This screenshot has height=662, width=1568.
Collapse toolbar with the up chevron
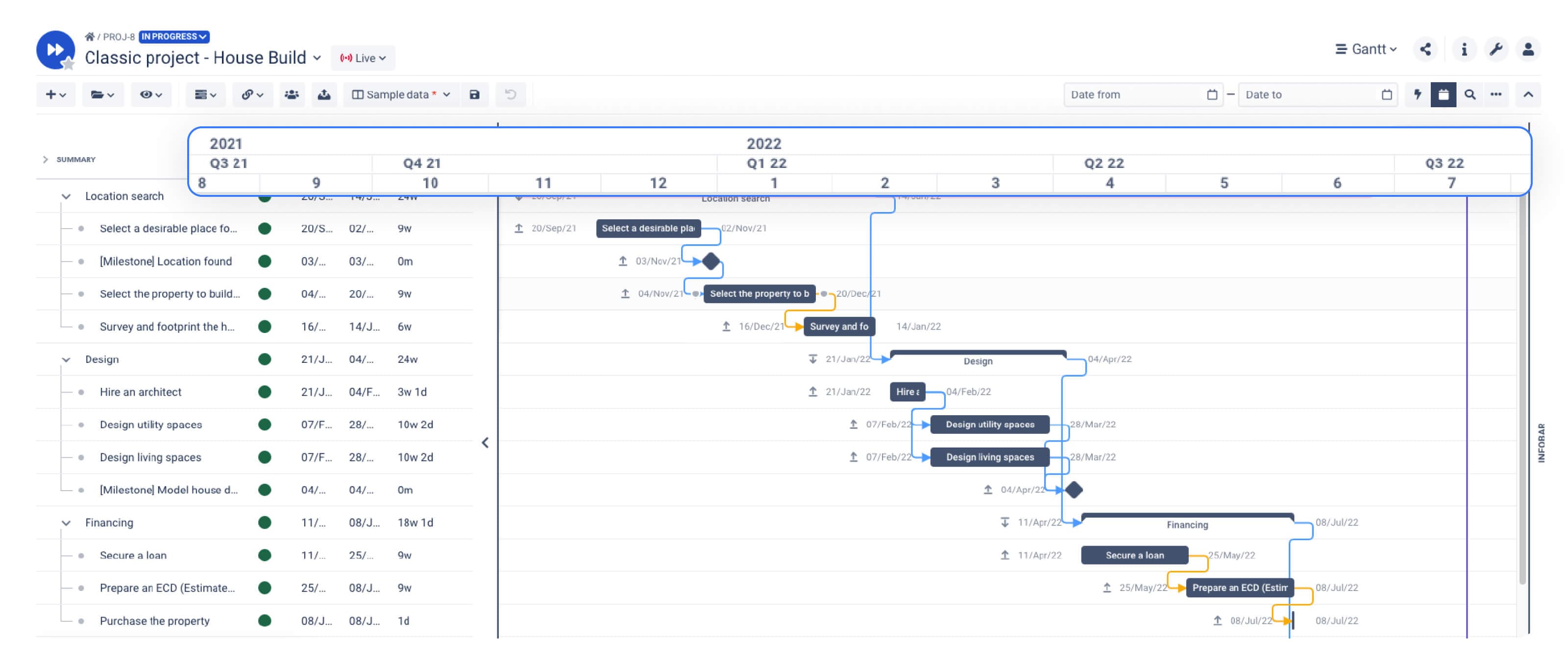click(1528, 95)
